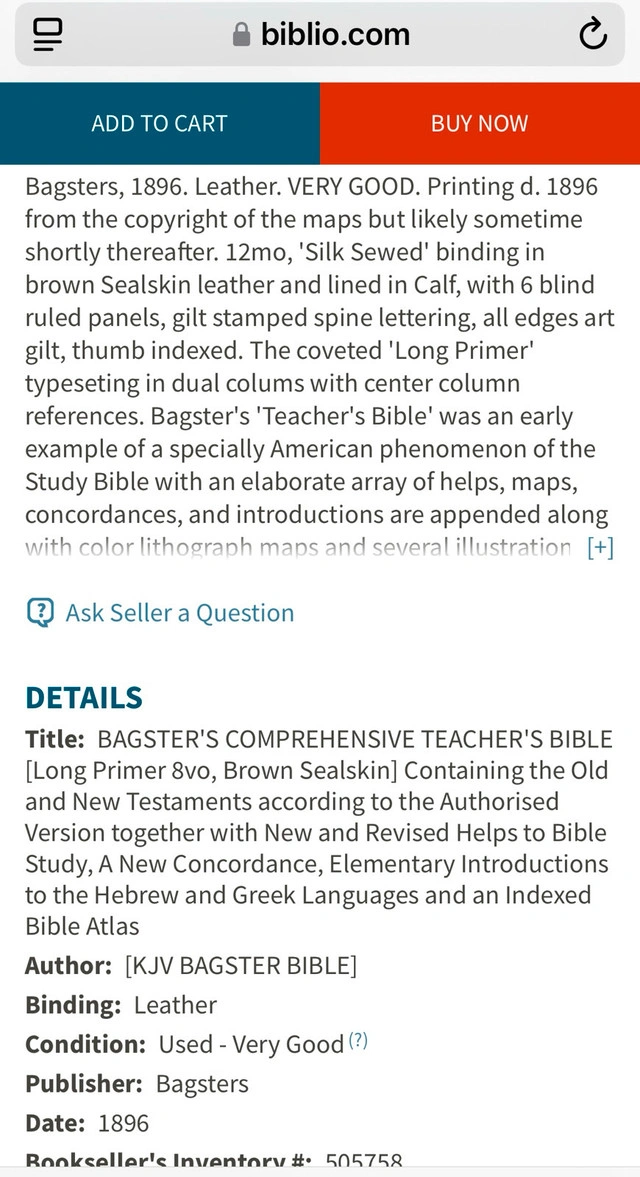
Task: Tap the Bookseller's Inventory number 505758
Action: coord(364,1161)
